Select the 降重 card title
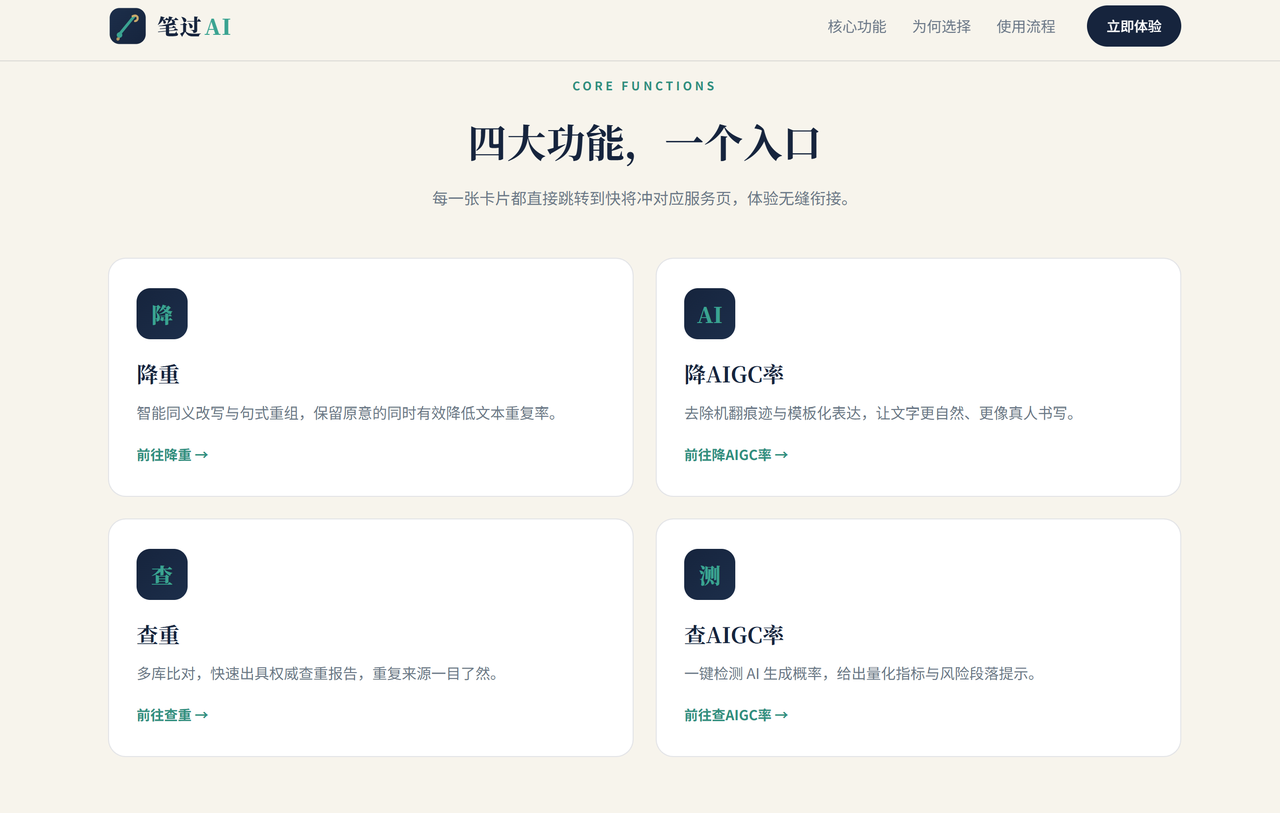1280x813 pixels. click(158, 375)
